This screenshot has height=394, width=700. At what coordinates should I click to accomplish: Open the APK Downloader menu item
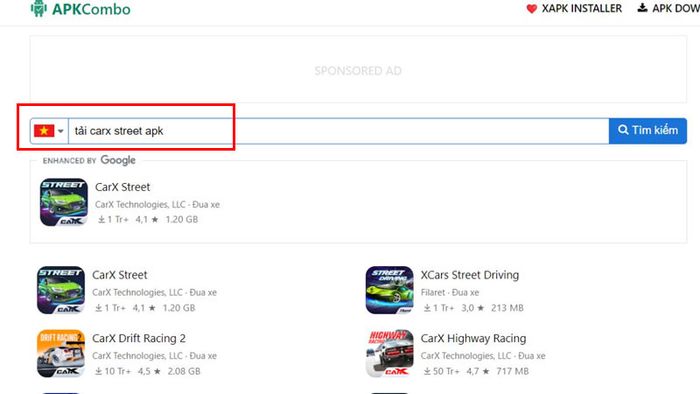676,8
